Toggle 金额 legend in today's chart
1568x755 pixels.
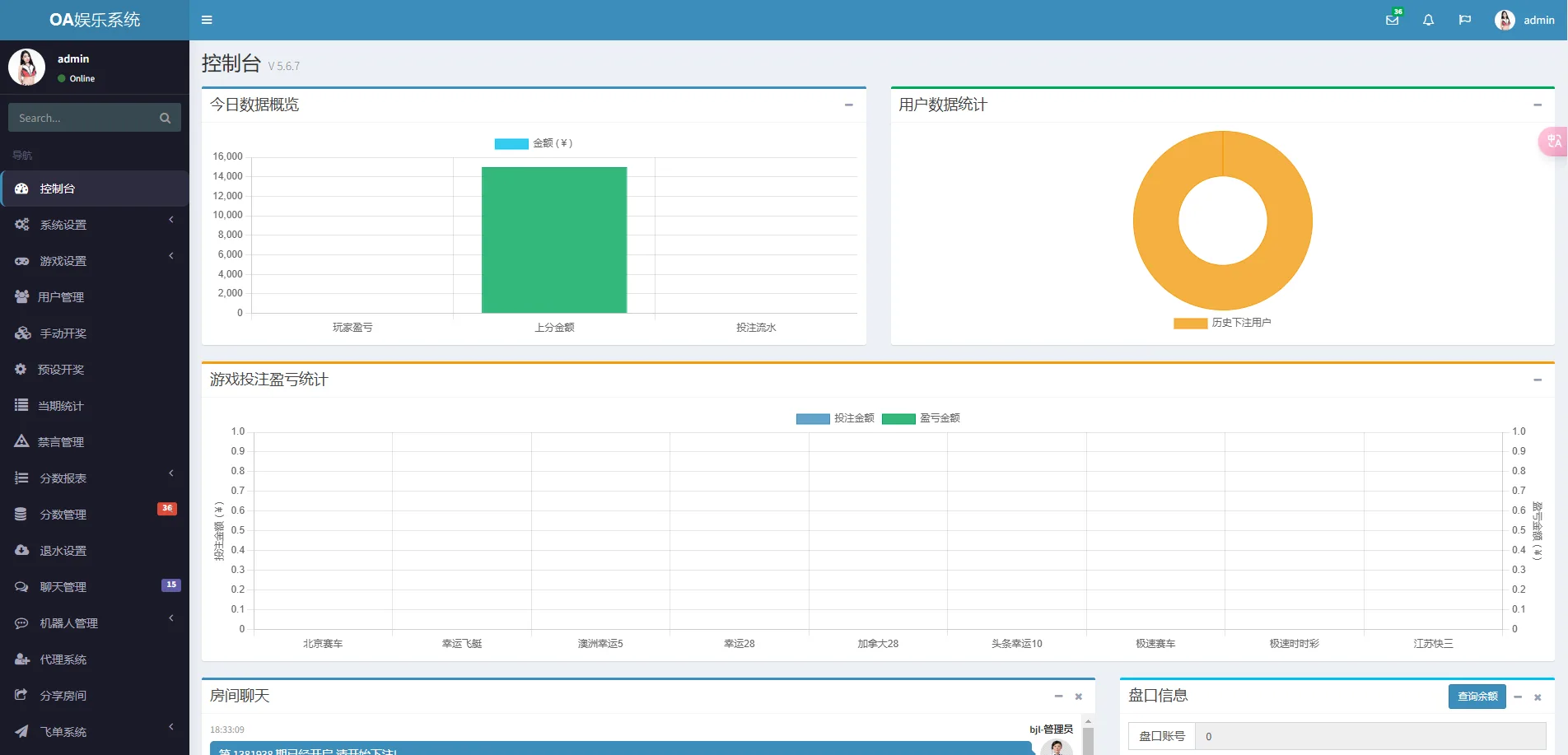click(511, 143)
